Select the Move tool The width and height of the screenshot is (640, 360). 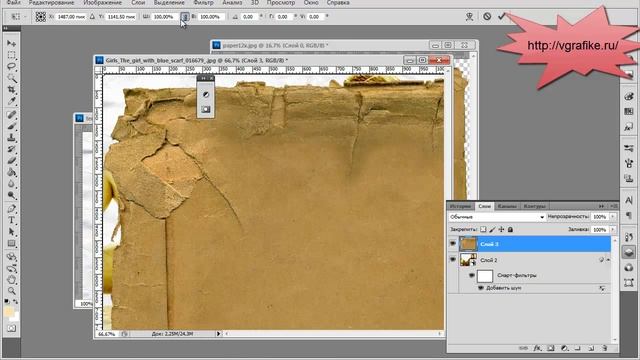tap(11, 43)
